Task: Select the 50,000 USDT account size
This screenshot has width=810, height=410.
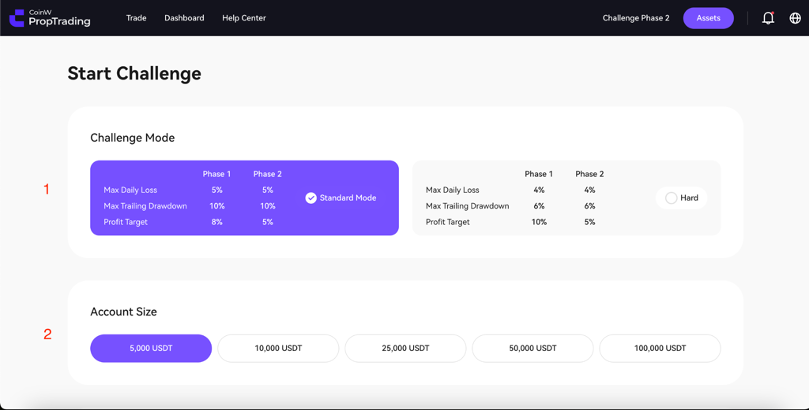Action: coord(532,348)
